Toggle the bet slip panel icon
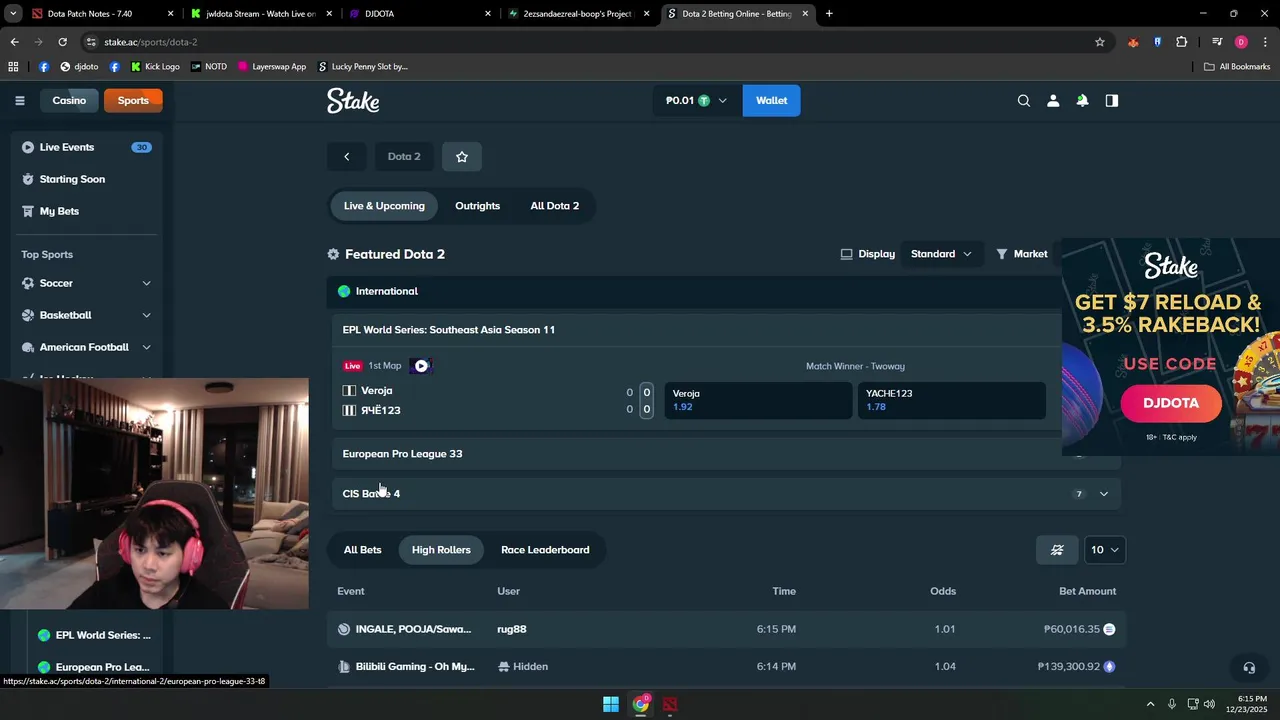 1111,100
